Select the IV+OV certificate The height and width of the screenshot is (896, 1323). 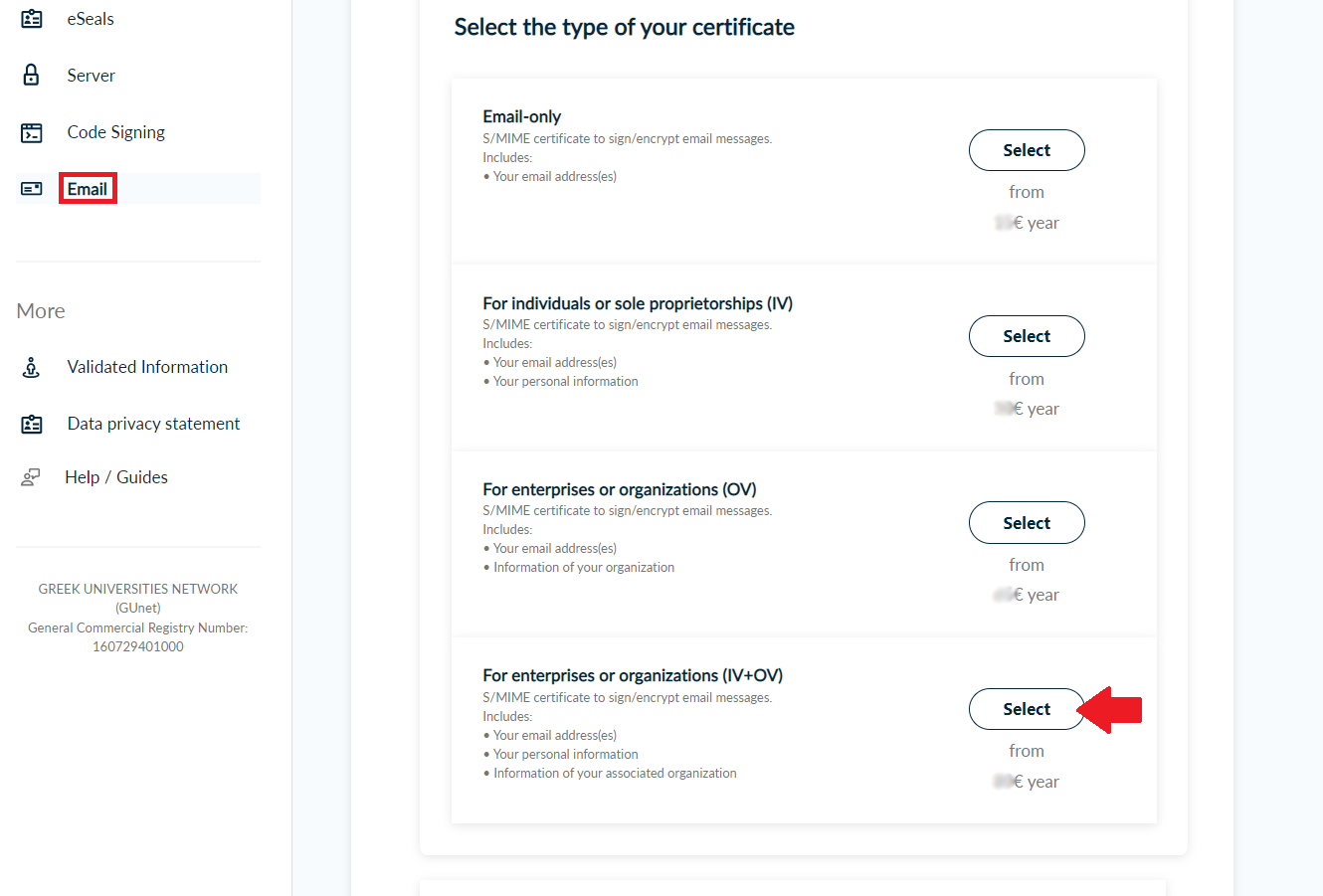click(1027, 709)
